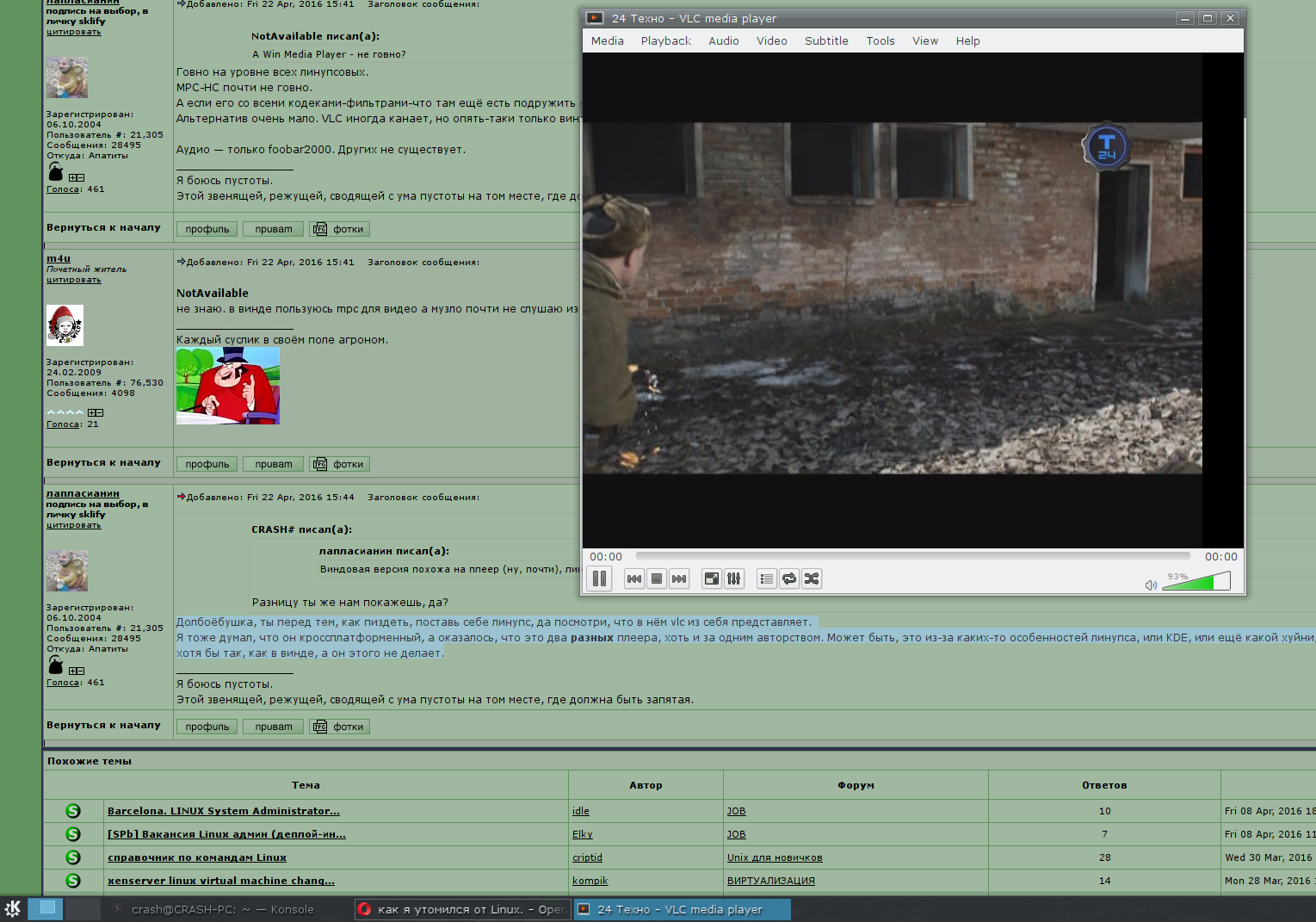
Task: Click the VLC seek bar
Action: click(x=912, y=556)
